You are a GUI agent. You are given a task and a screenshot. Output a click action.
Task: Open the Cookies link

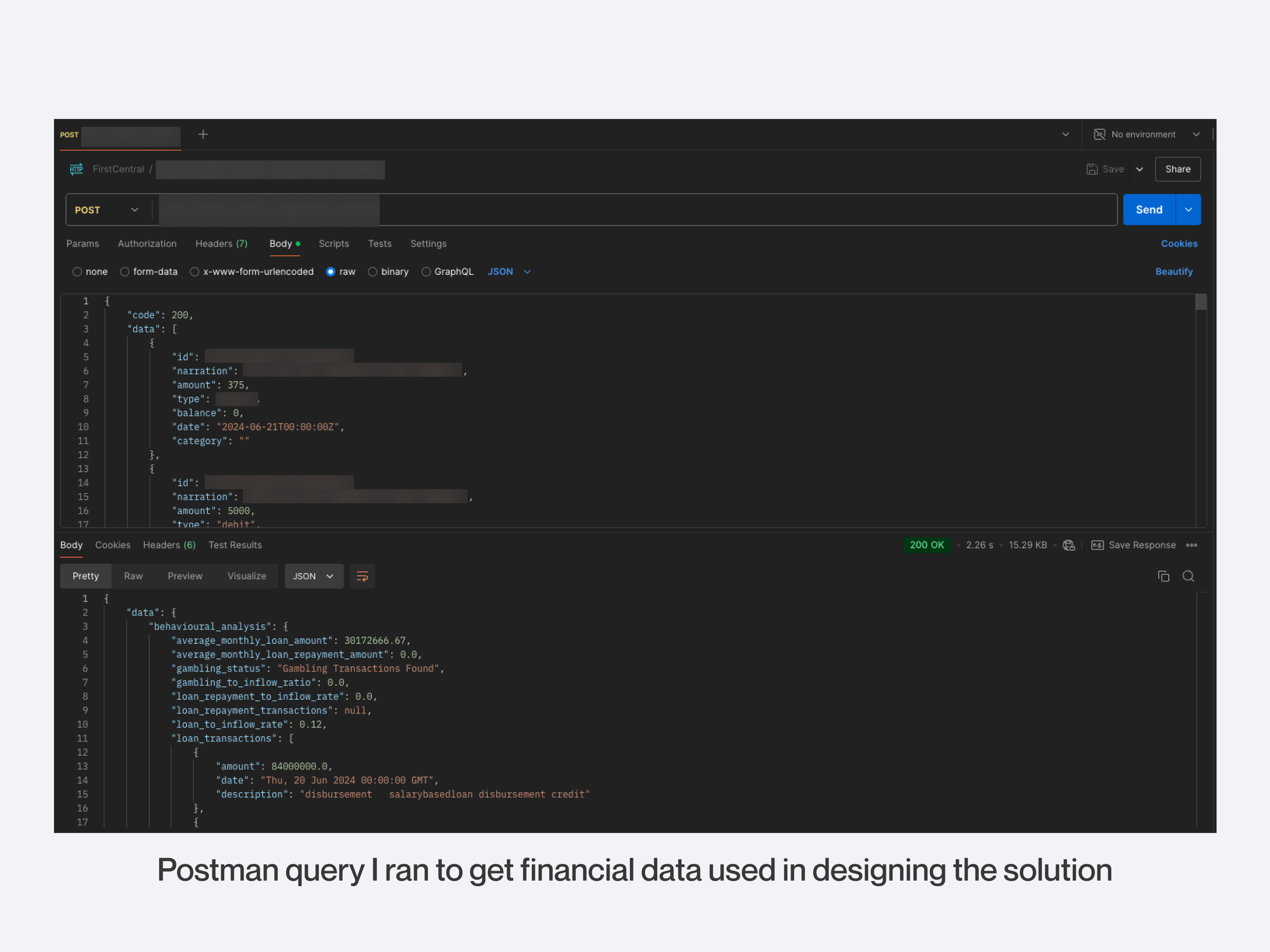tap(1179, 243)
